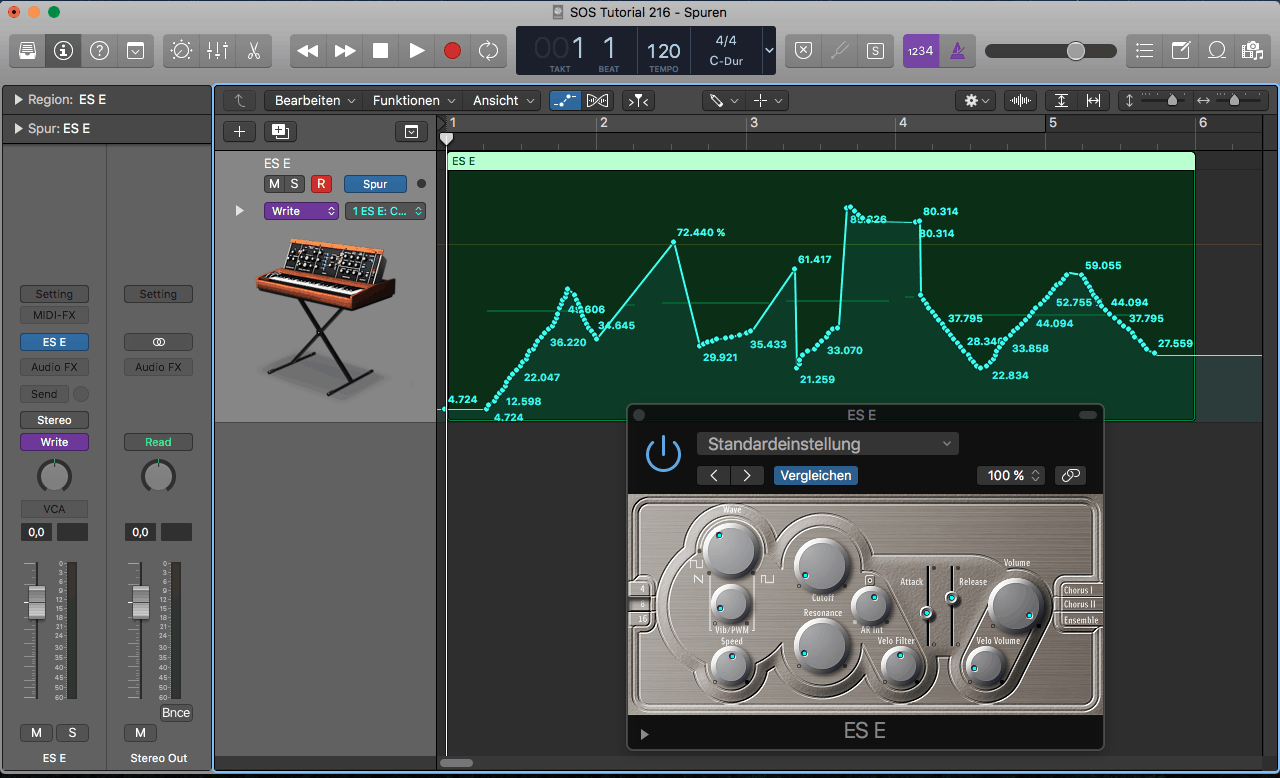Viewport: 1280px width, 778px height.
Task: Open the Mixer from the toolbar
Action: 217,50
